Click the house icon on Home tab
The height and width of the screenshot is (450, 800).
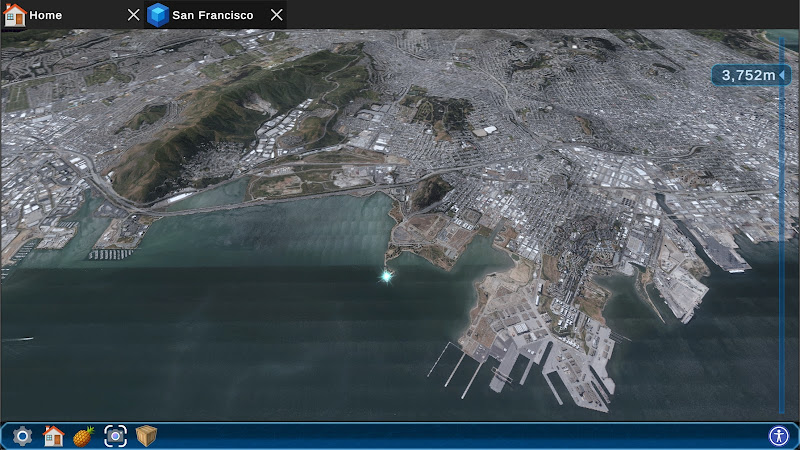click(x=14, y=15)
